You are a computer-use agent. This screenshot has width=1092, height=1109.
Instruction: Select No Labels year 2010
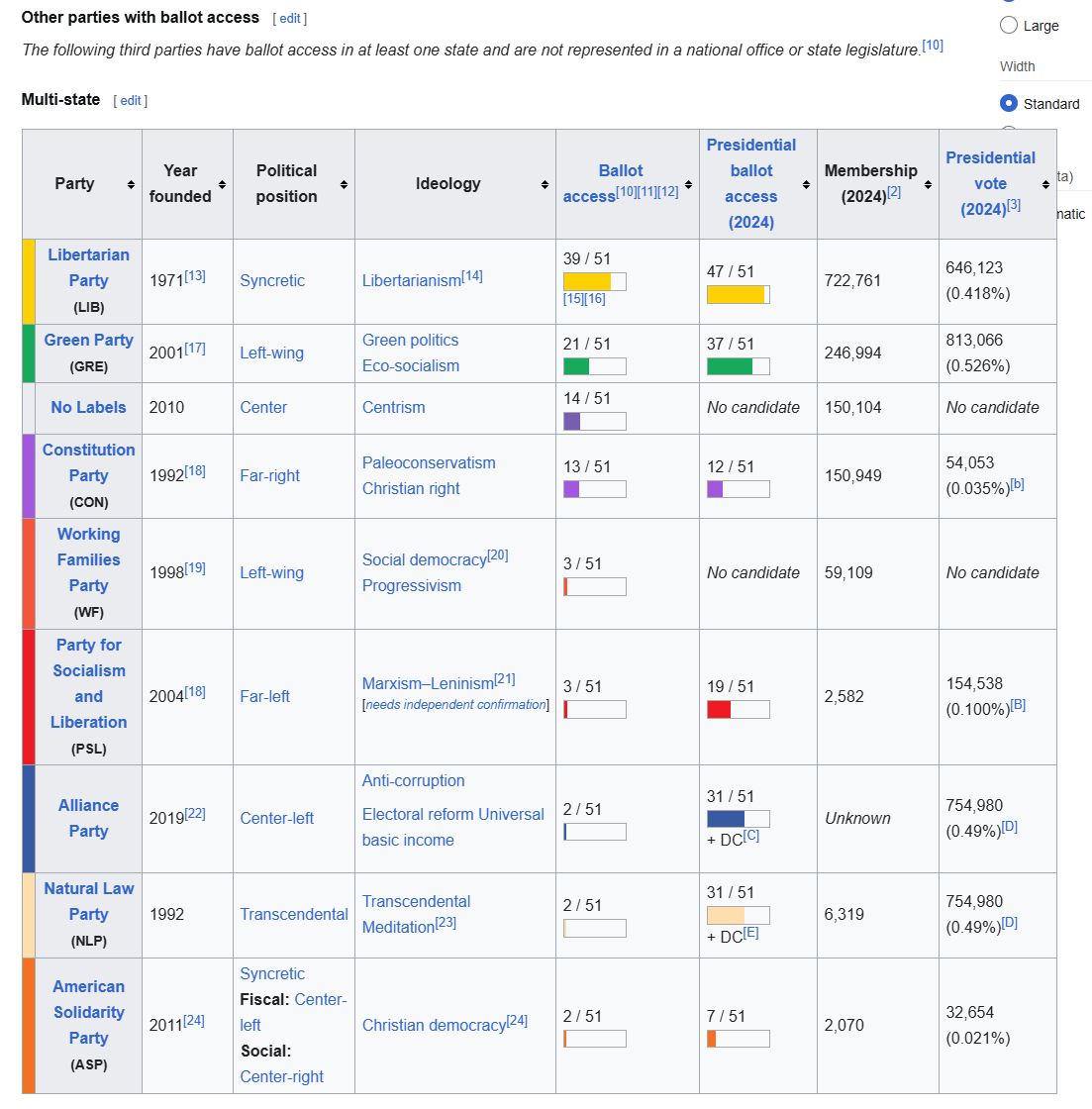(166, 407)
